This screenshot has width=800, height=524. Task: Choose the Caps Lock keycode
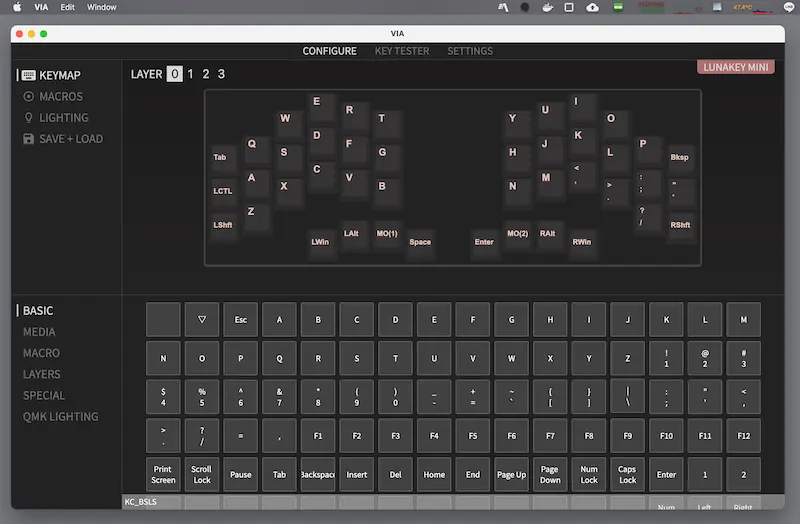(628, 475)
